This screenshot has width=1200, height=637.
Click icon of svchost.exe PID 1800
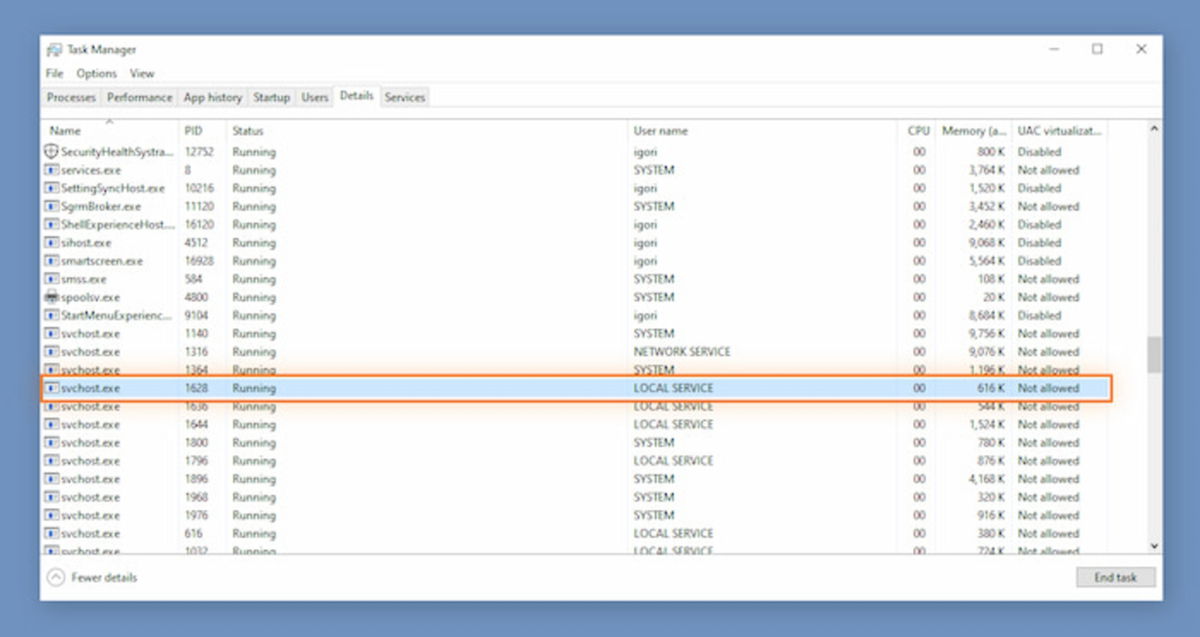(x=52, y=442)
